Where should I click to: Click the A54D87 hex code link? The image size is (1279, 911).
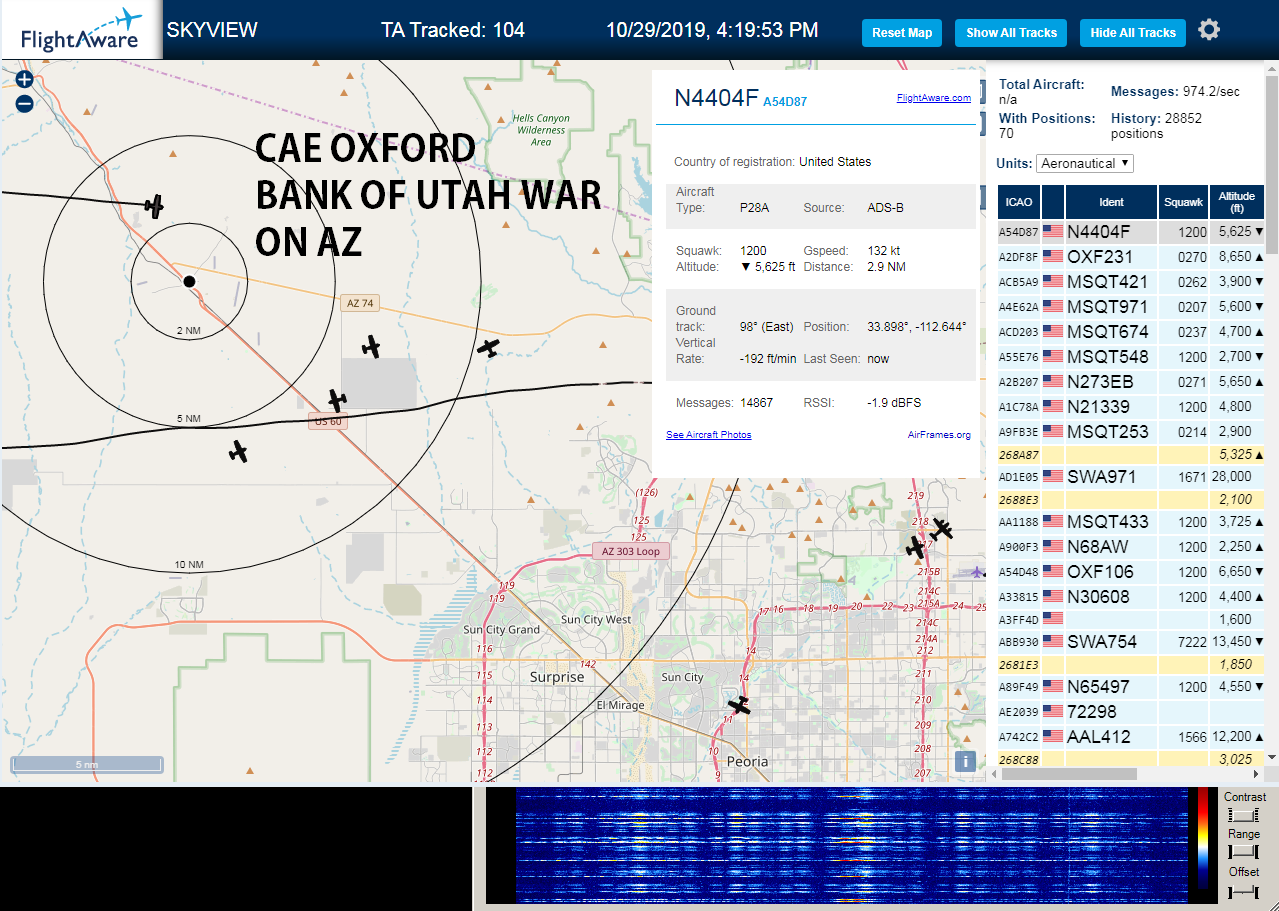tap(785, 102)
